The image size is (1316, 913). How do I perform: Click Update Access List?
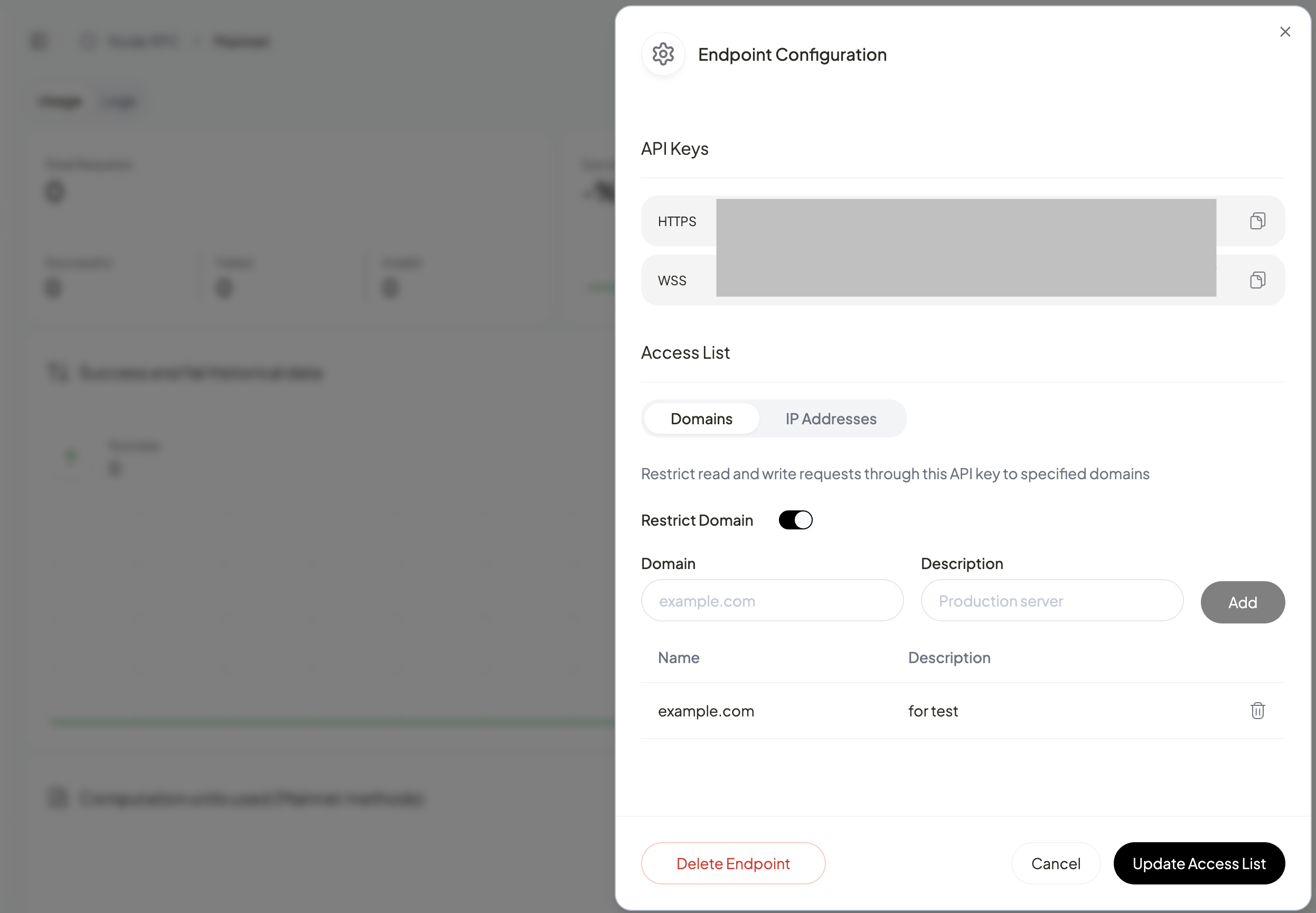[x=1199, y=863]
